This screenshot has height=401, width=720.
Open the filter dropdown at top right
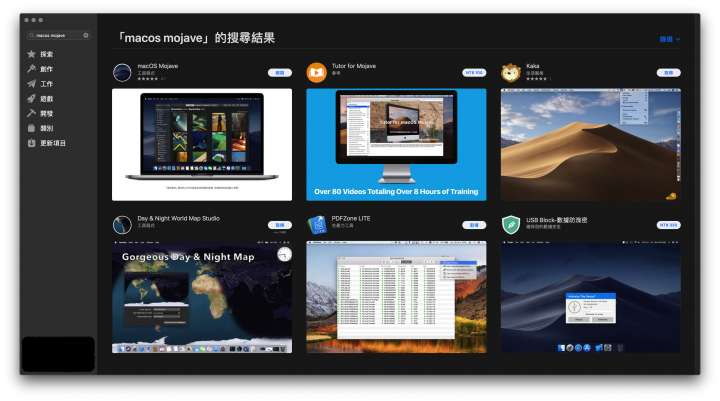pos(670,39)
